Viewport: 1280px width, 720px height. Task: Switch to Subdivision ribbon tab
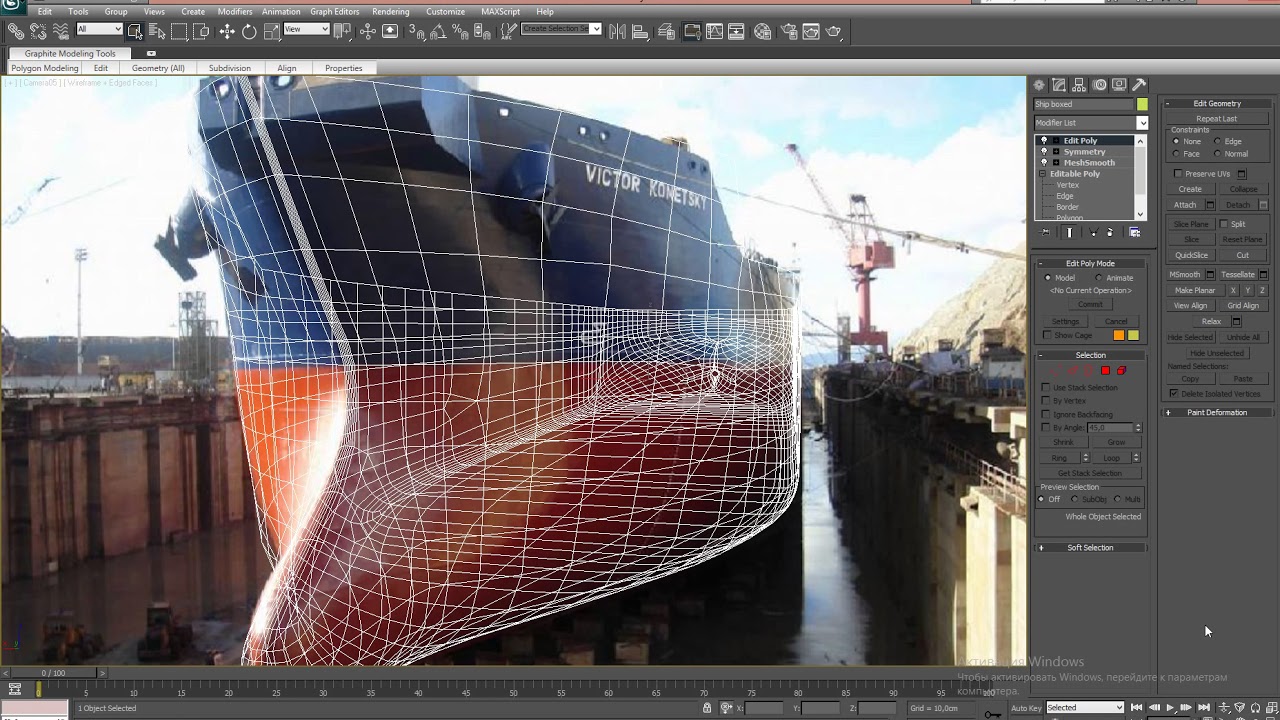(x=230, y=68)
